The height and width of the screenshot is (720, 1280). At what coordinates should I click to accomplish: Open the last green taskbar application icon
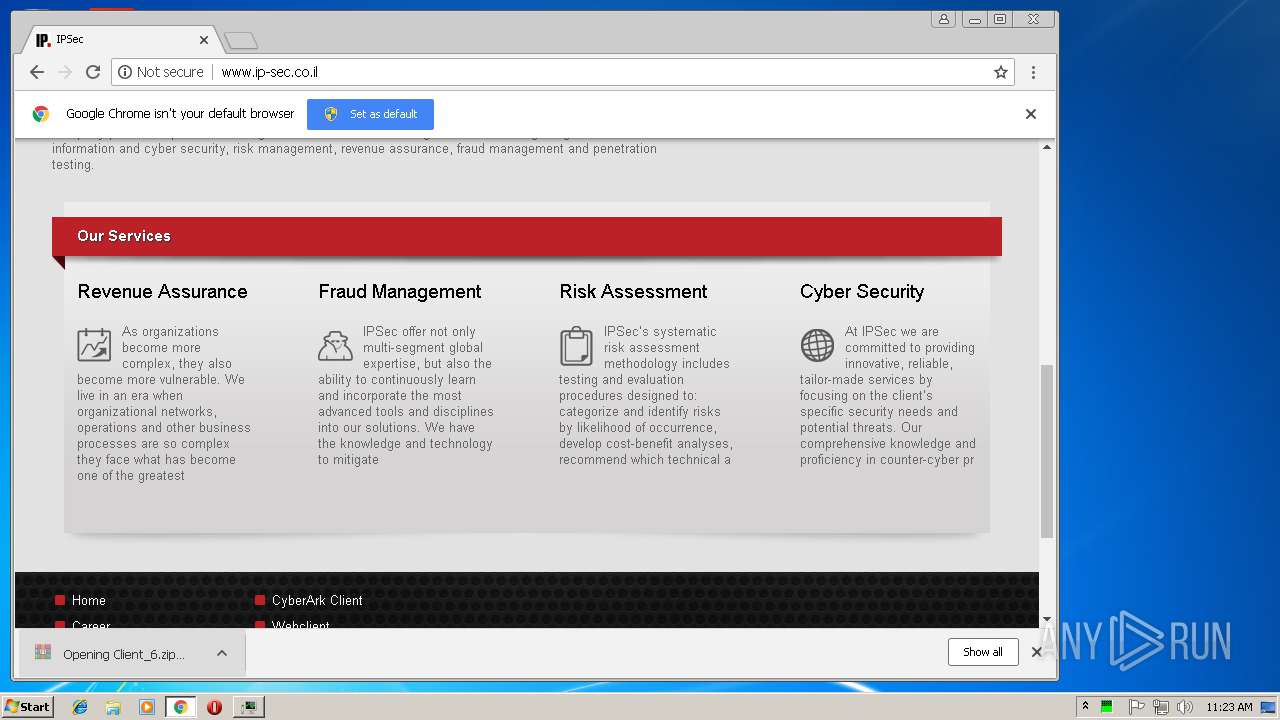click(x=248, y=707)
